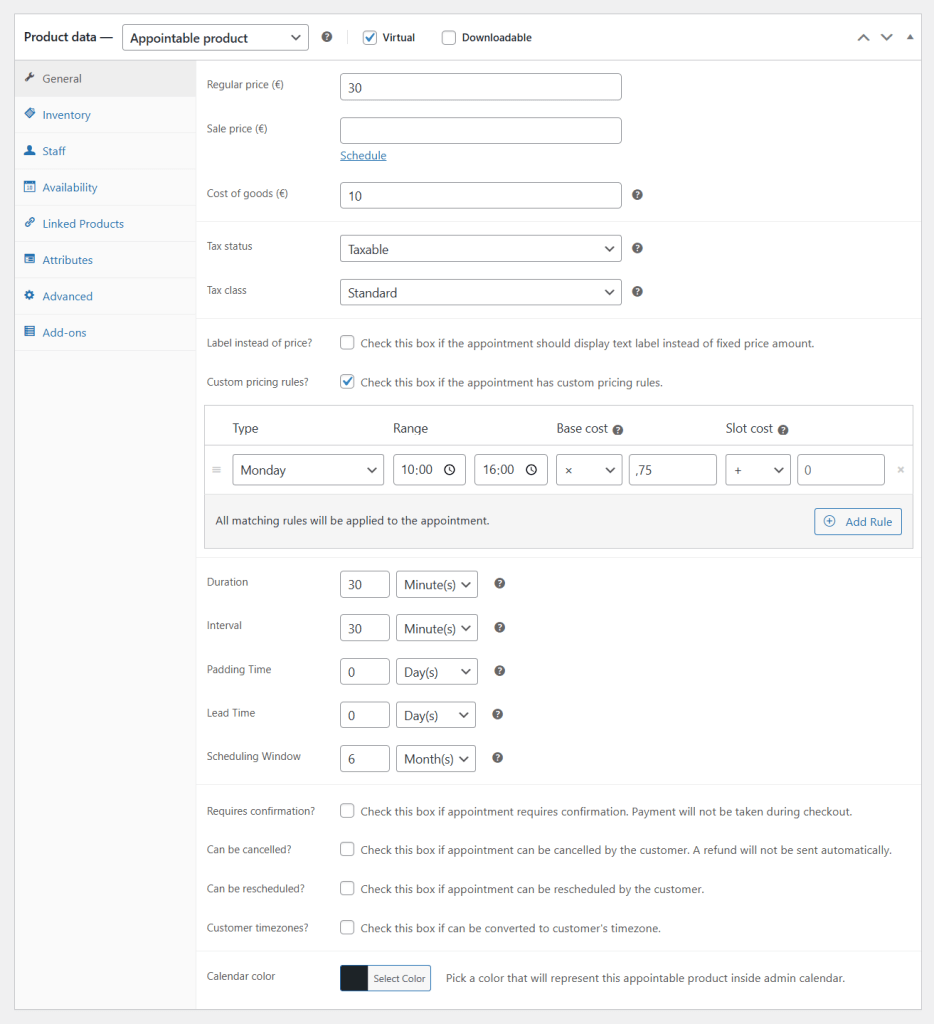Open the Appointable product type dropdown

[215, 38]
